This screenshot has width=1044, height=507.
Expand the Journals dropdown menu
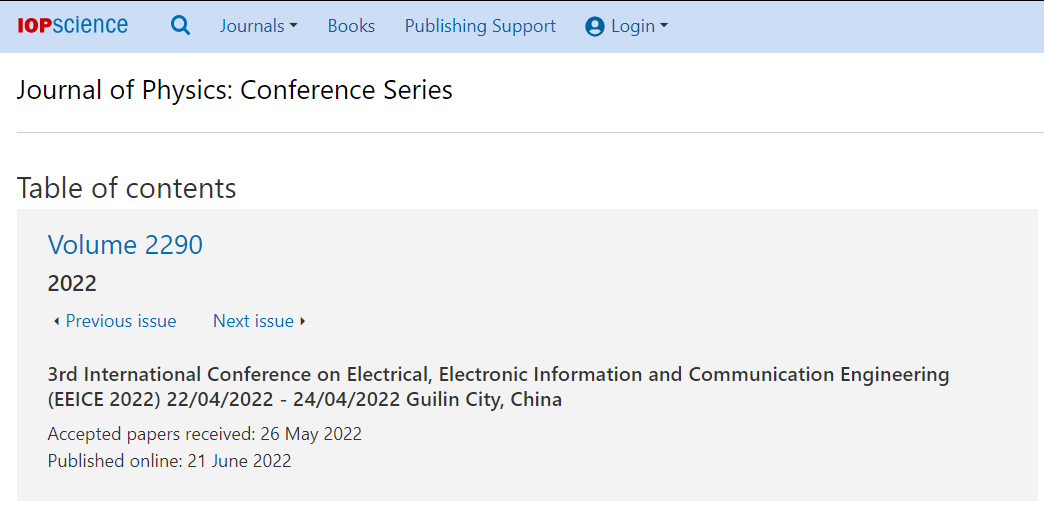pyautogui.click(x=258, y=26)
